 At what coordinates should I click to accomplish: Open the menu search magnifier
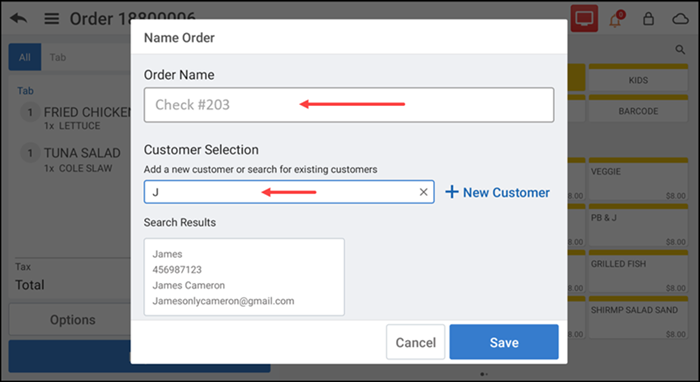coord(680,50)
